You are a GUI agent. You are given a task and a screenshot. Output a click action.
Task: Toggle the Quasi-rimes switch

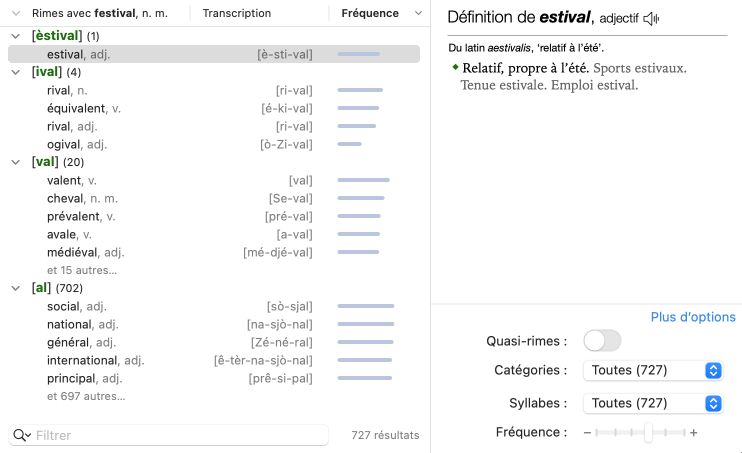pyautogui.click(x=602, y=341)
